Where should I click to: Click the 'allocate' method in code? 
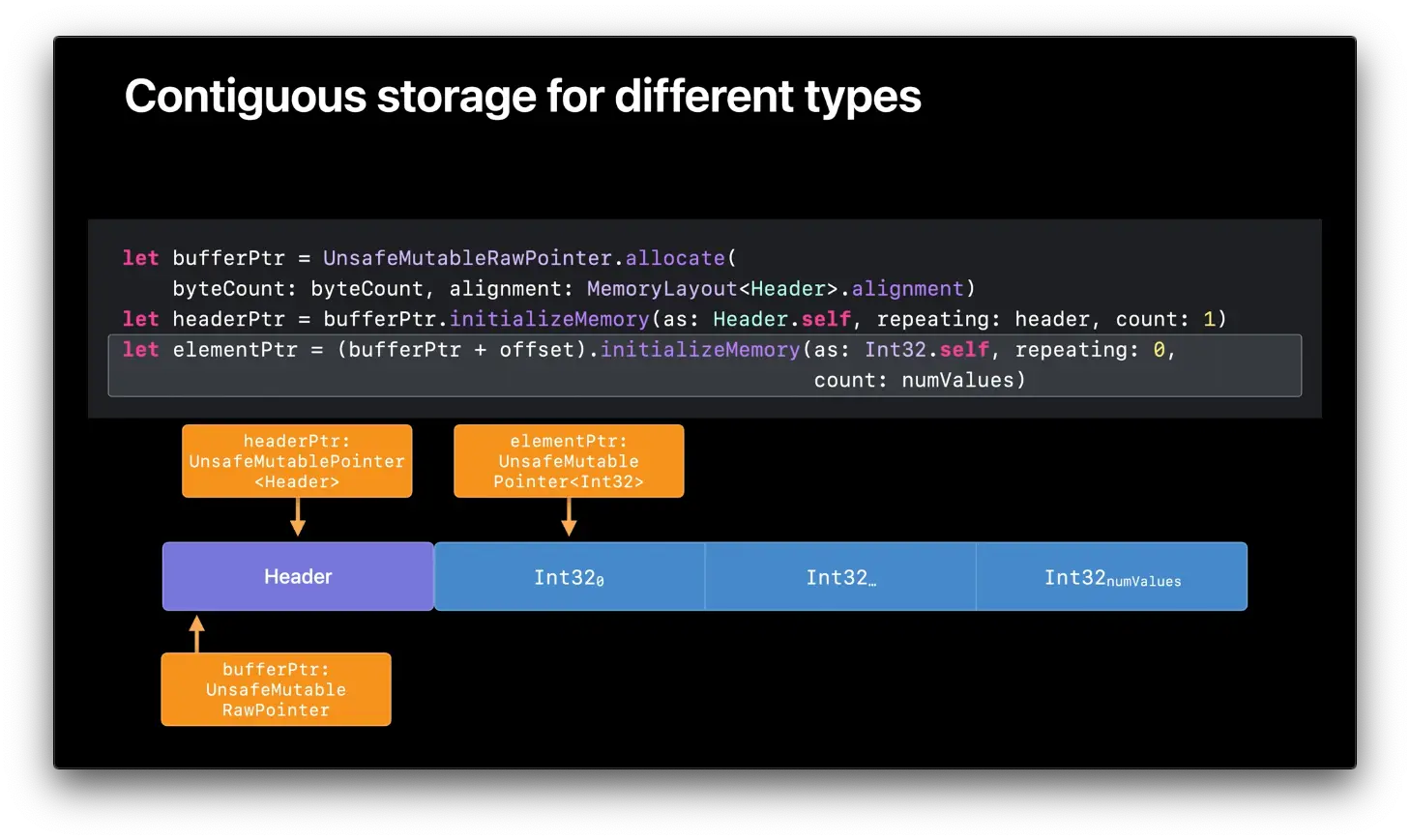pos(675,258)
